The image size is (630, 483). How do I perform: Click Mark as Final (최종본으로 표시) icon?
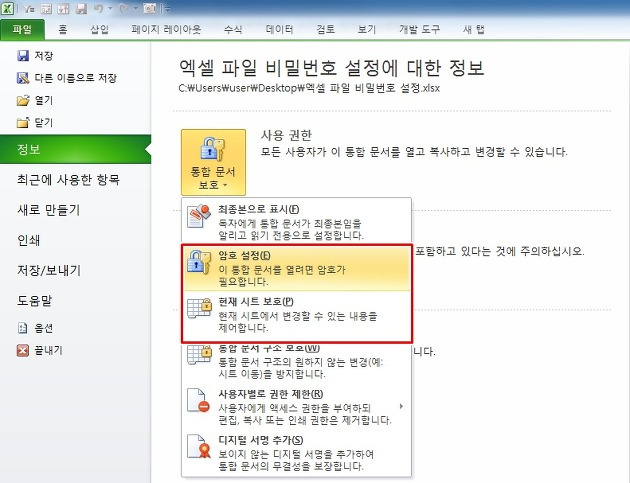199,216
